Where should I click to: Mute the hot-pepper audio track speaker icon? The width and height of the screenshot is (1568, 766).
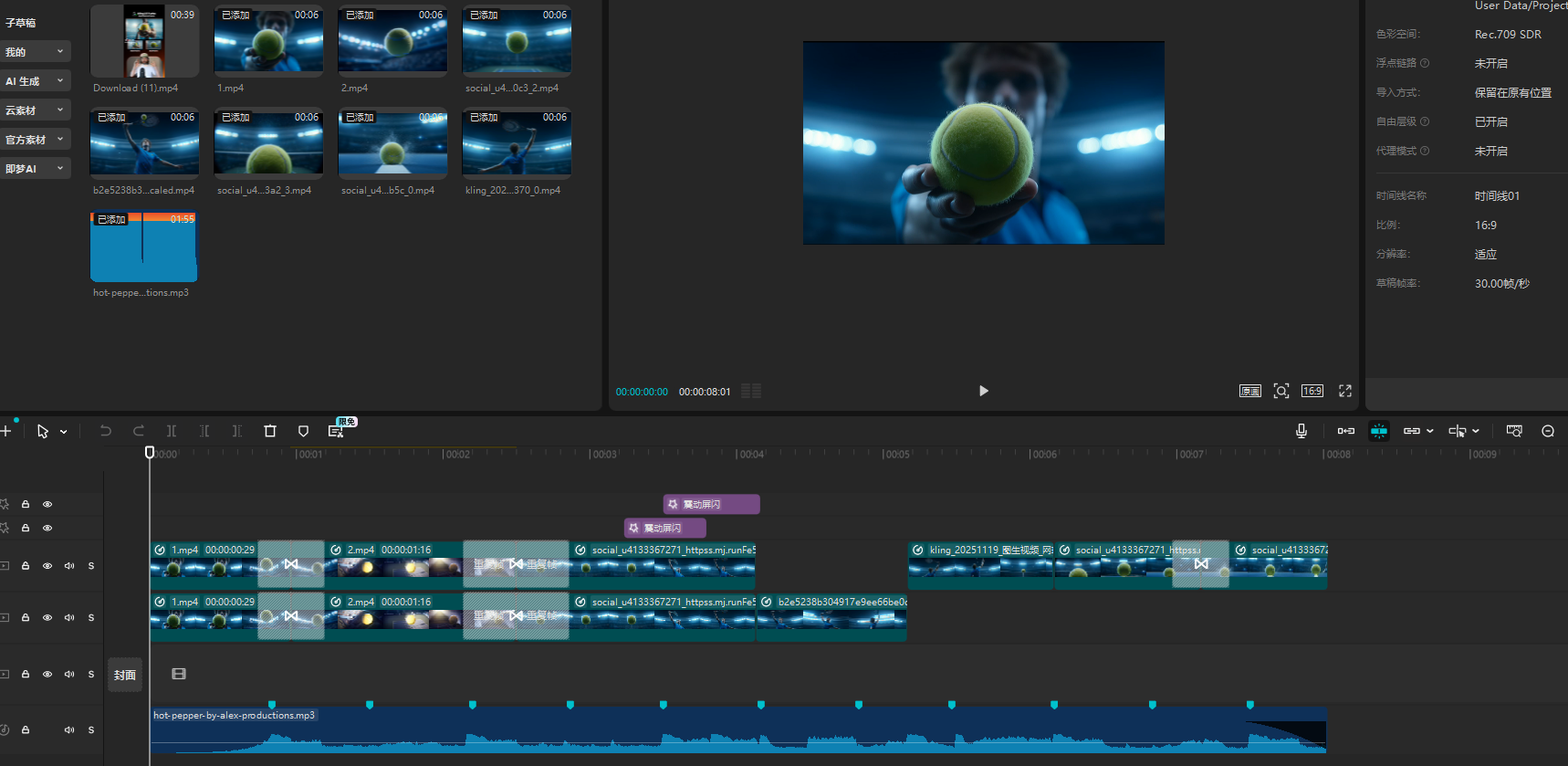[x=69, y=729]
